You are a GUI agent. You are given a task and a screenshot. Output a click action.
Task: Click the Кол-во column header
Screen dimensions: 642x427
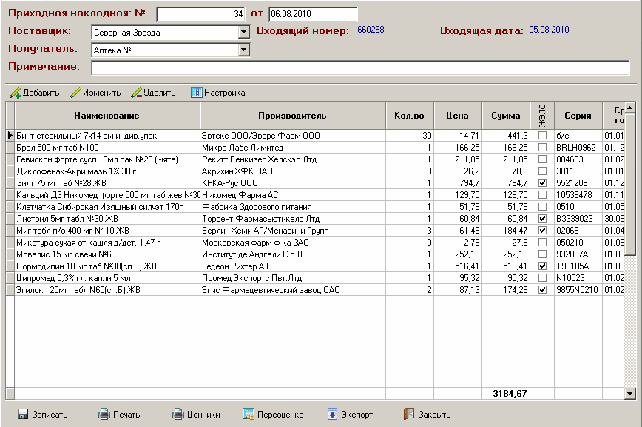409,116
